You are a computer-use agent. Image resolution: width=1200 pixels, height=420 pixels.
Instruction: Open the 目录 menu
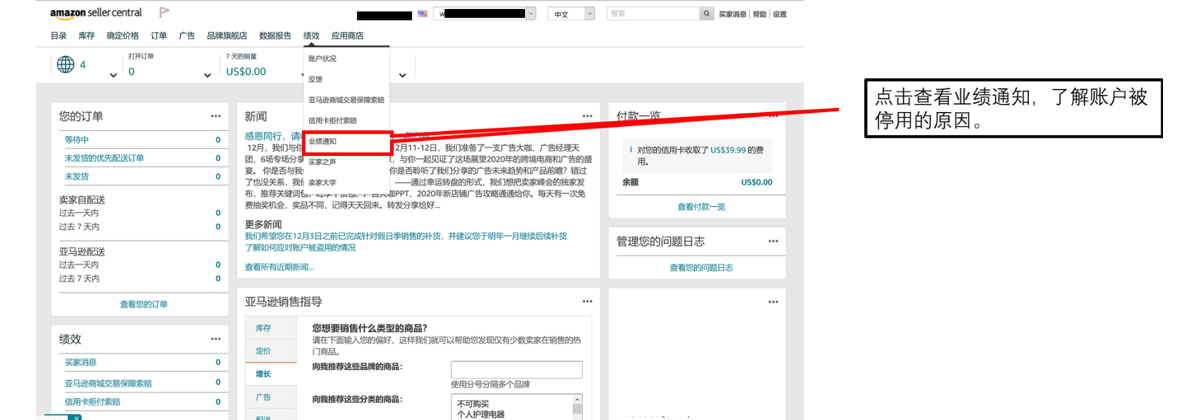59,35
